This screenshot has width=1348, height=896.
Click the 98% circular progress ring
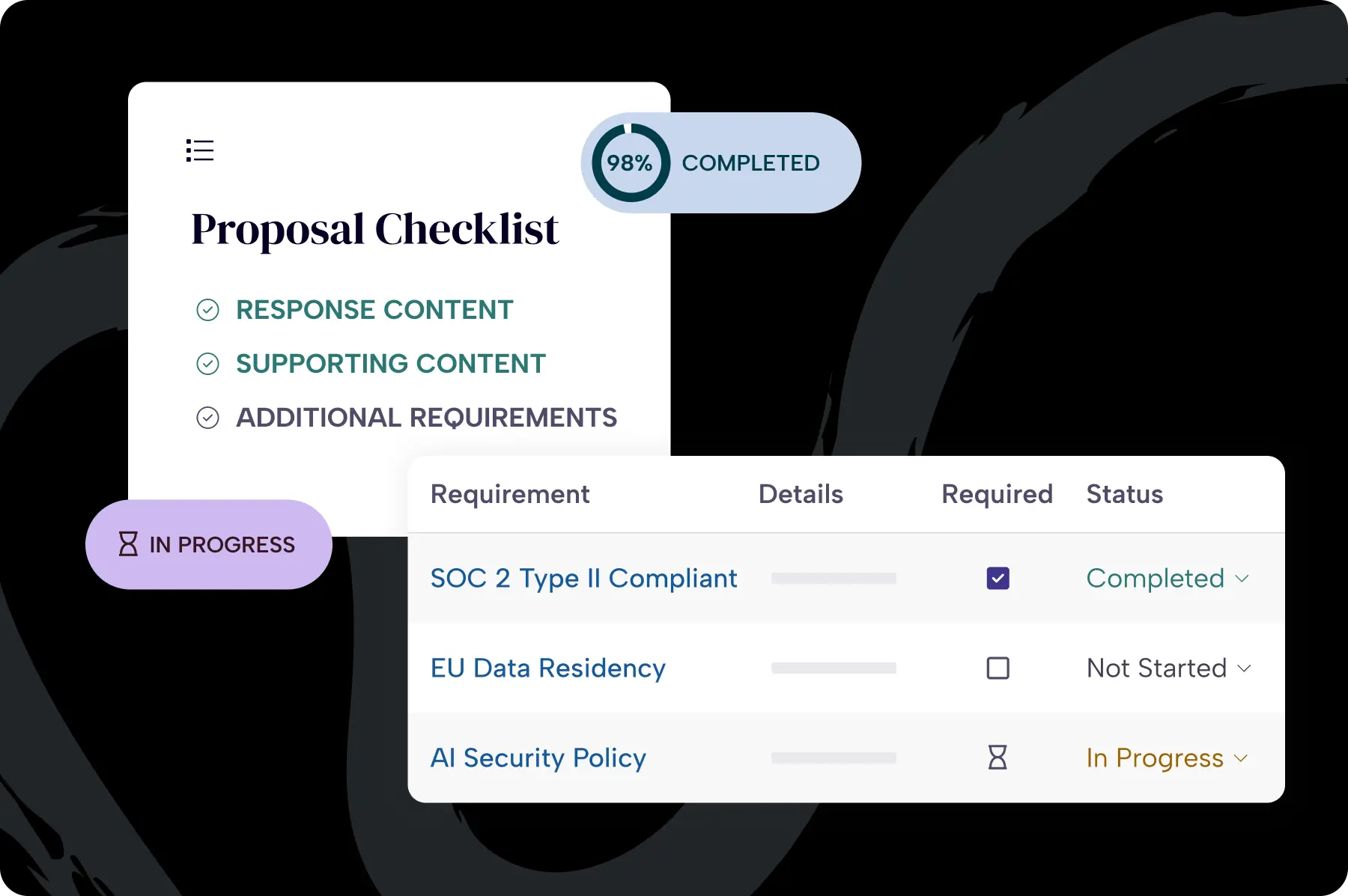tap(630, 163)
